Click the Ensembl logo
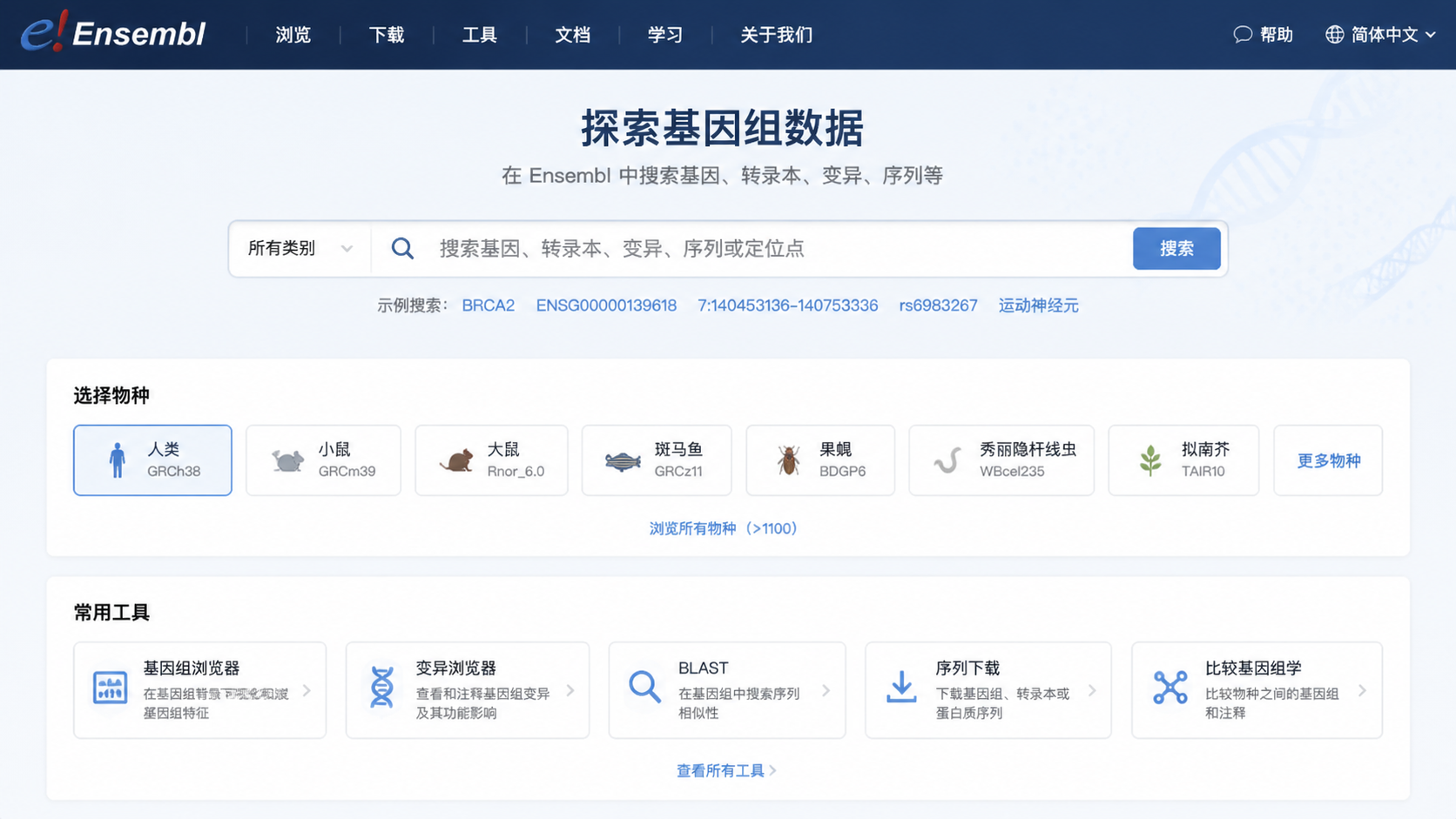Viewport: 1456px width, 819px height. tap(113, 33)
